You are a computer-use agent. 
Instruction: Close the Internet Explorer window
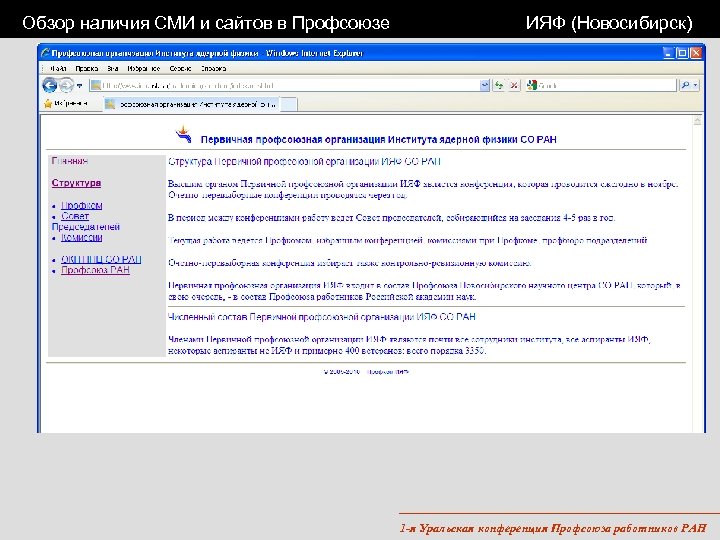[x=696, y=53]
